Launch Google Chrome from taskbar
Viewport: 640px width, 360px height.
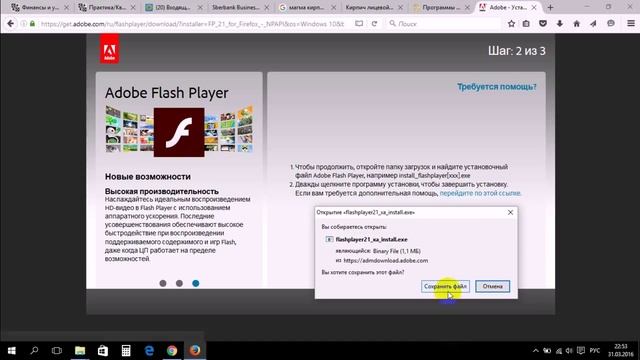[x=172, y=350]
